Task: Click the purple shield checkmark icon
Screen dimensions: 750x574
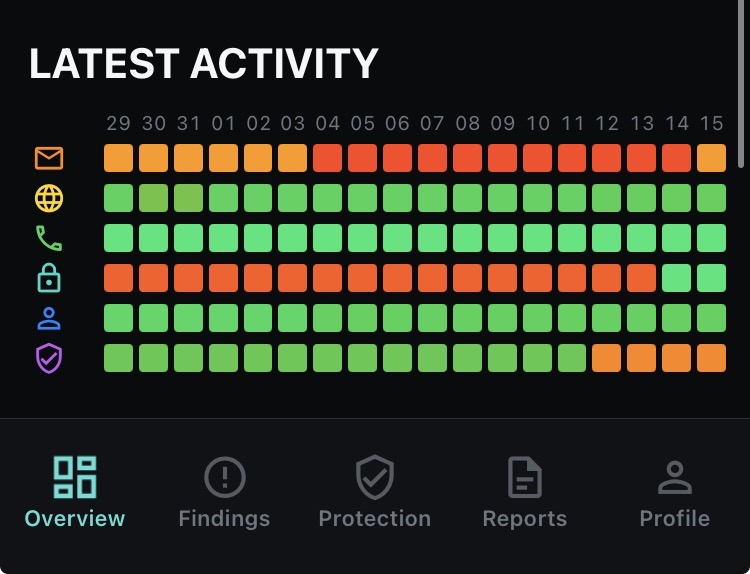Action: tap(49, 358)
